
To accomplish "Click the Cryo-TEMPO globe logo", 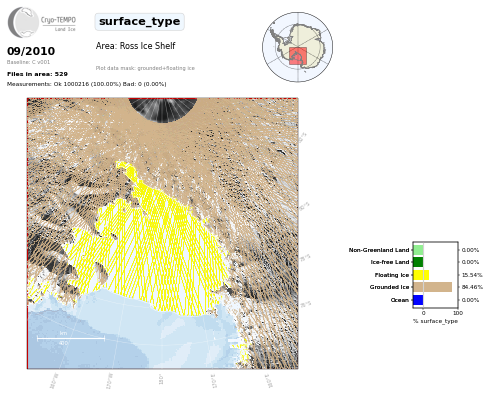I will pyautogui.click(x=23, y=22).
